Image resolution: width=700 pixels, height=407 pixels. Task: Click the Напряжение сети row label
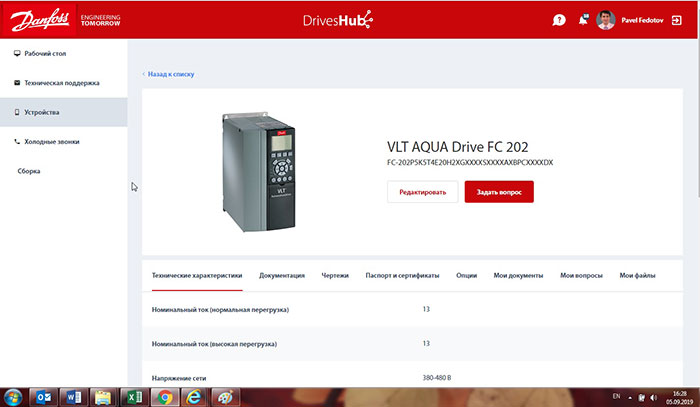(179, 378)
